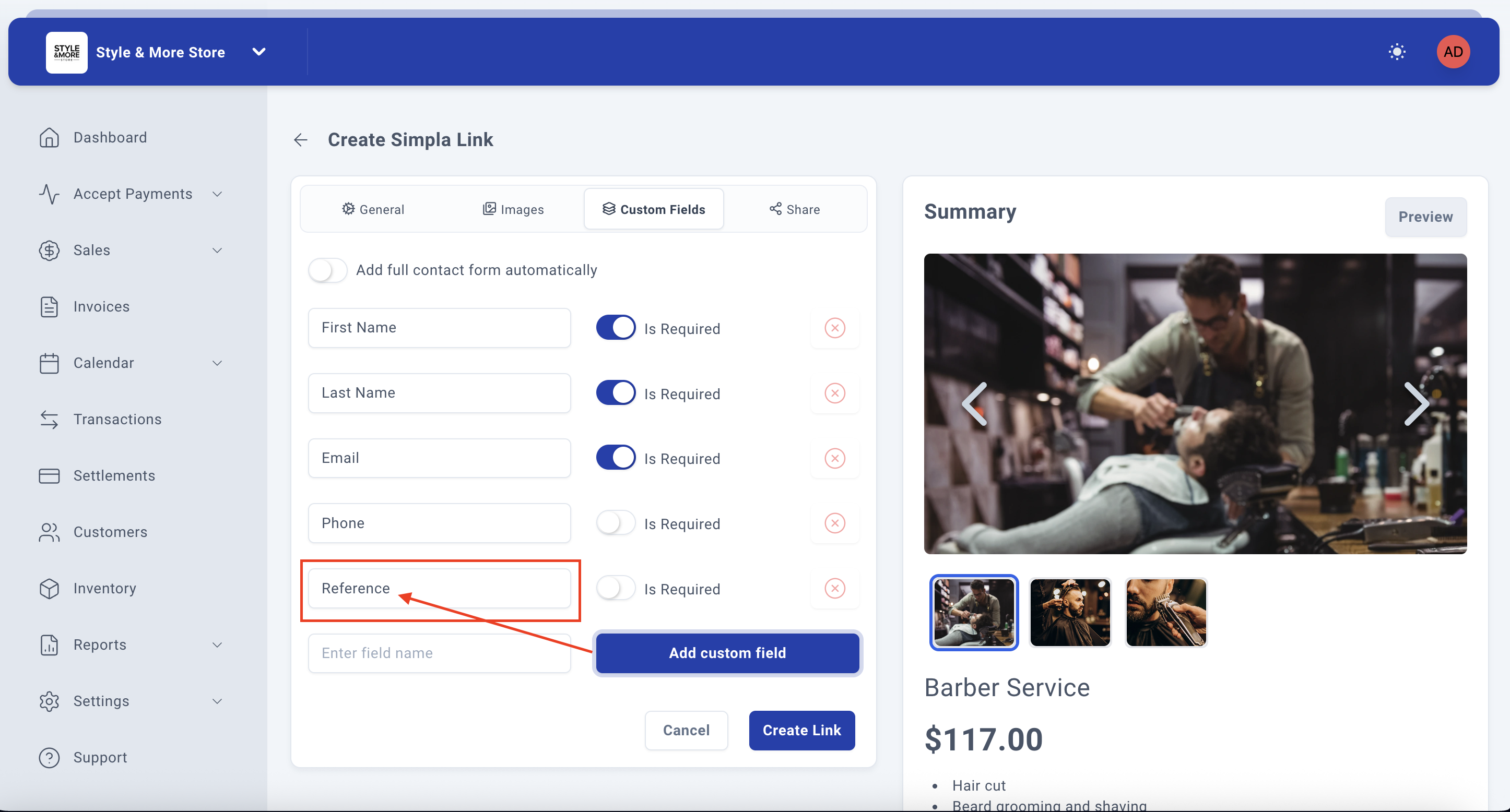Show next image in Summary carousel
1510x812 pixels.
click(1416, 404)
